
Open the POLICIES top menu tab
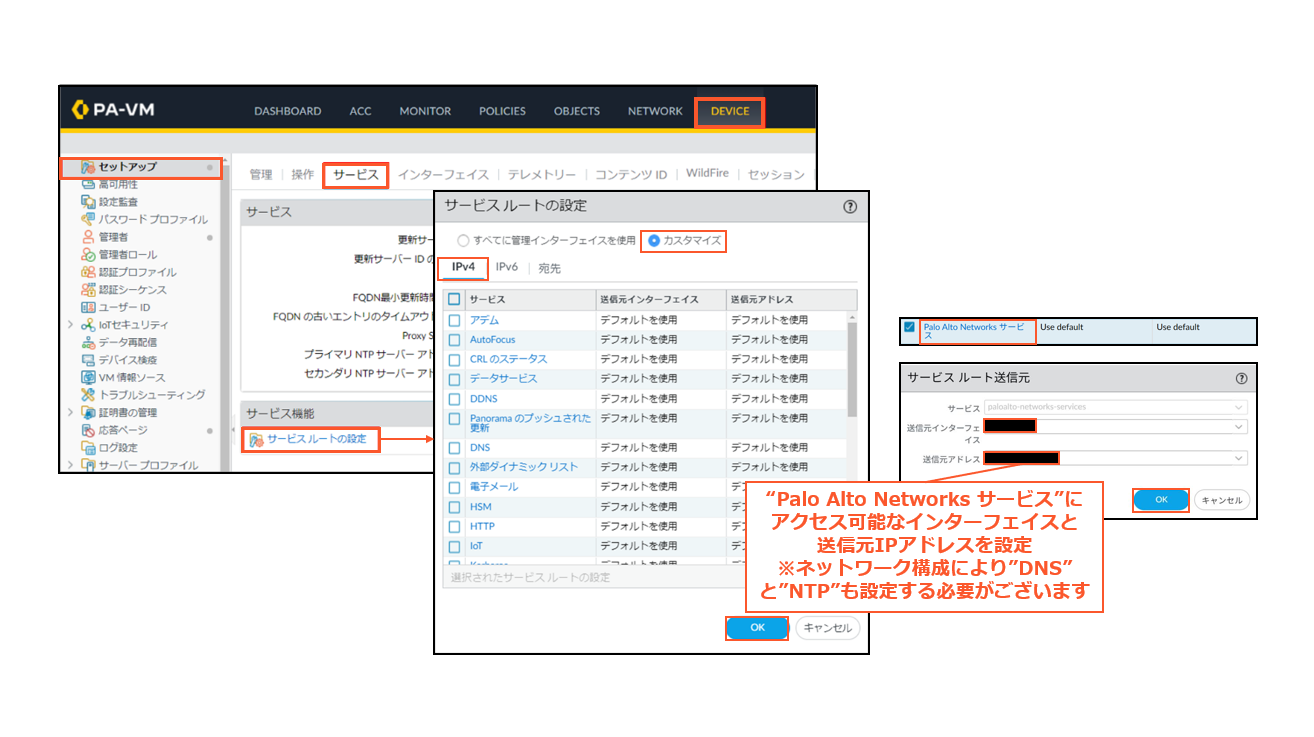pos(502,111)
